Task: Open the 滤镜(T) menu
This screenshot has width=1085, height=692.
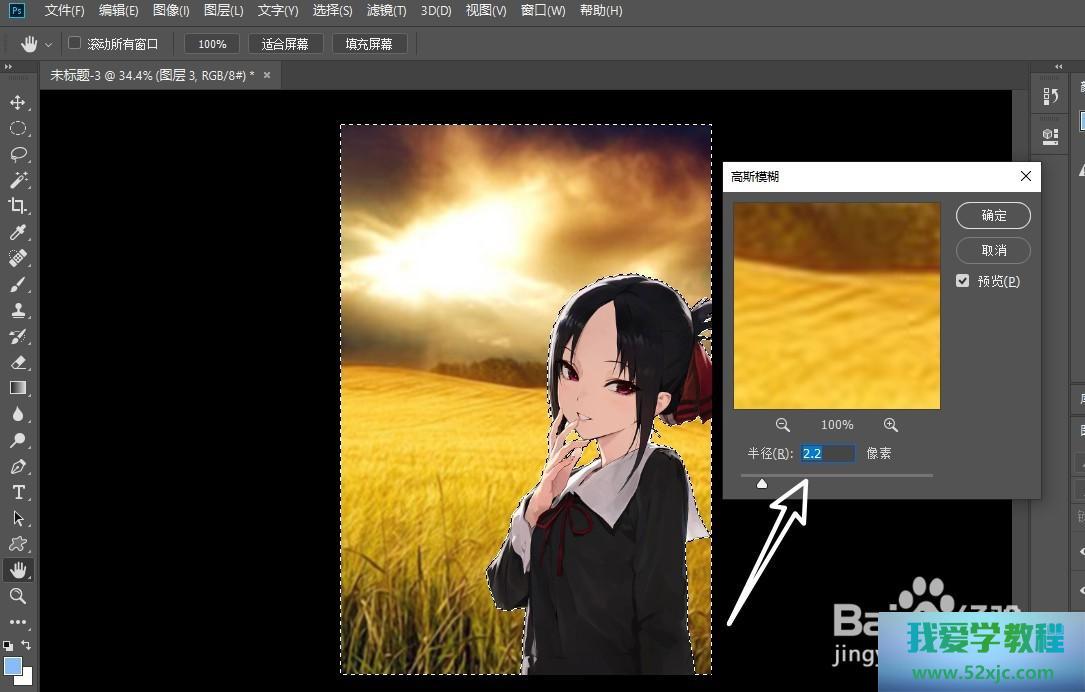Action: click(x=386, y=11)
